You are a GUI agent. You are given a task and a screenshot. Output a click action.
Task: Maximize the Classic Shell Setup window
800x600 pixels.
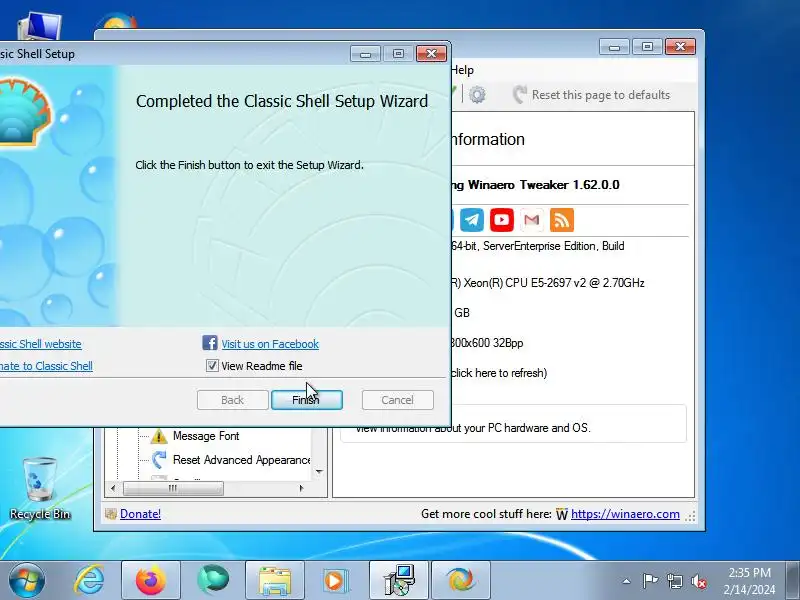click(398, 54)
